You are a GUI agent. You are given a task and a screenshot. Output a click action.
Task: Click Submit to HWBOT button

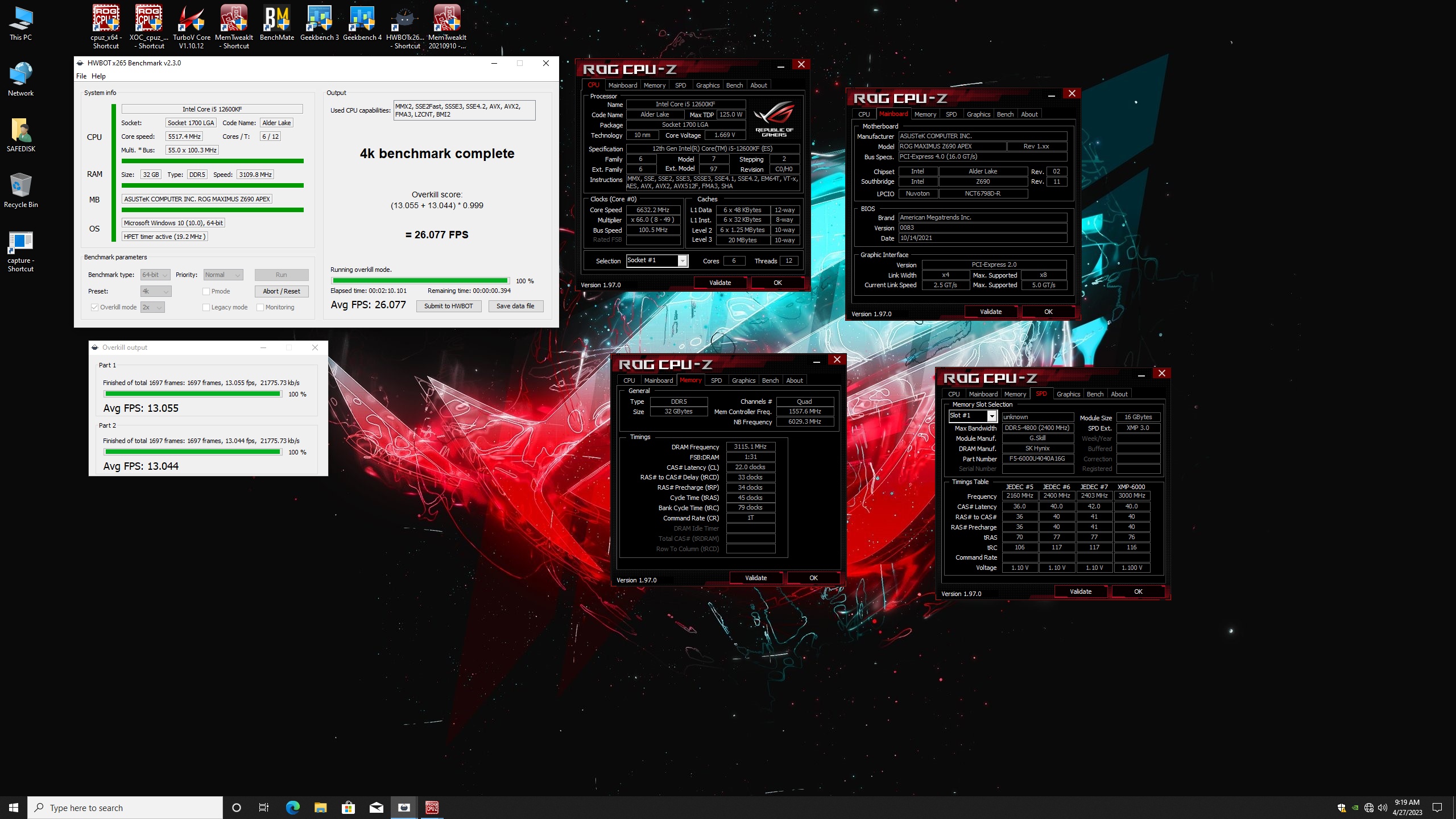click(x=448, y=306)
